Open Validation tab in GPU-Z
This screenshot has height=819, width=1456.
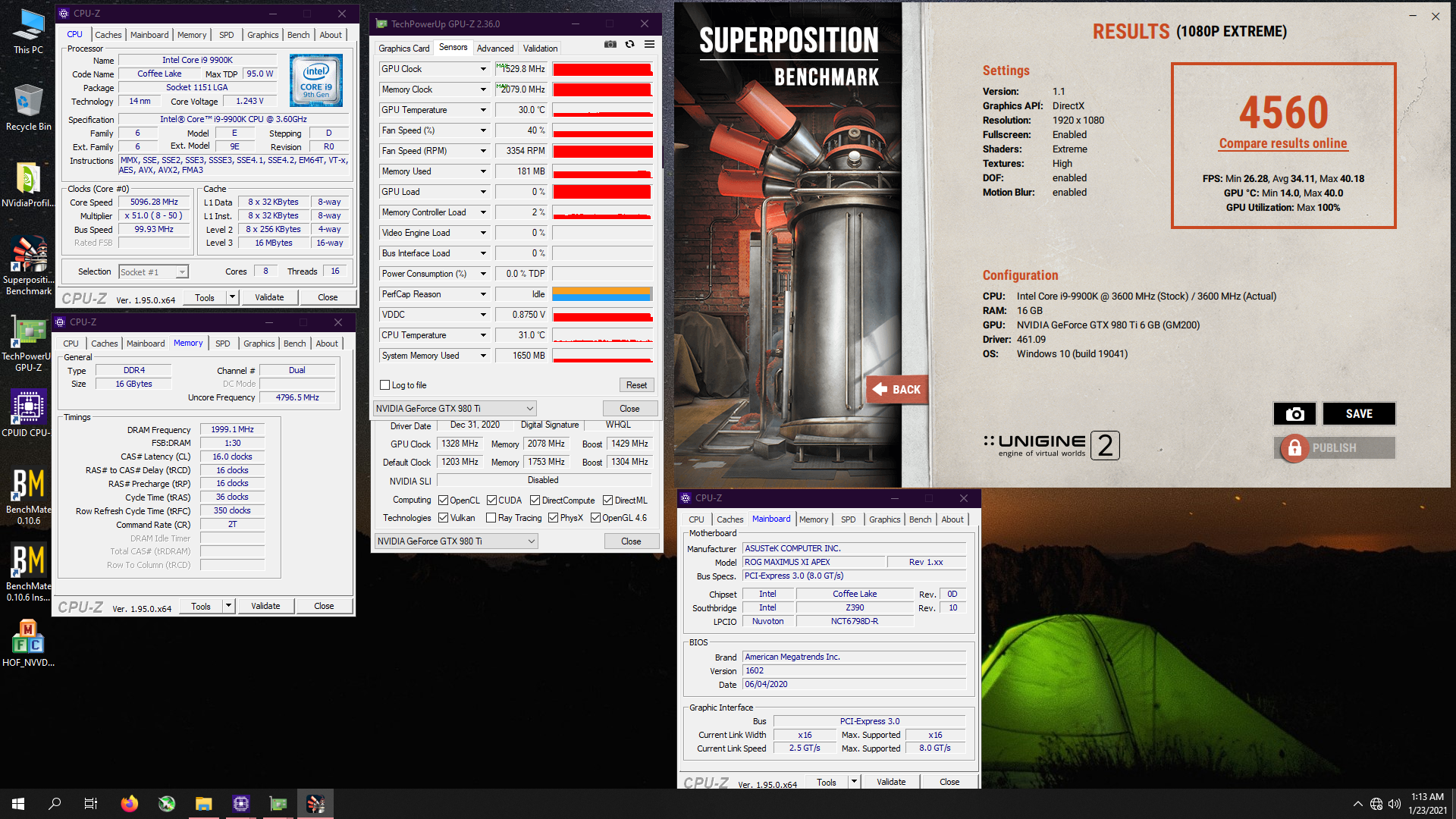click(540, 49)
